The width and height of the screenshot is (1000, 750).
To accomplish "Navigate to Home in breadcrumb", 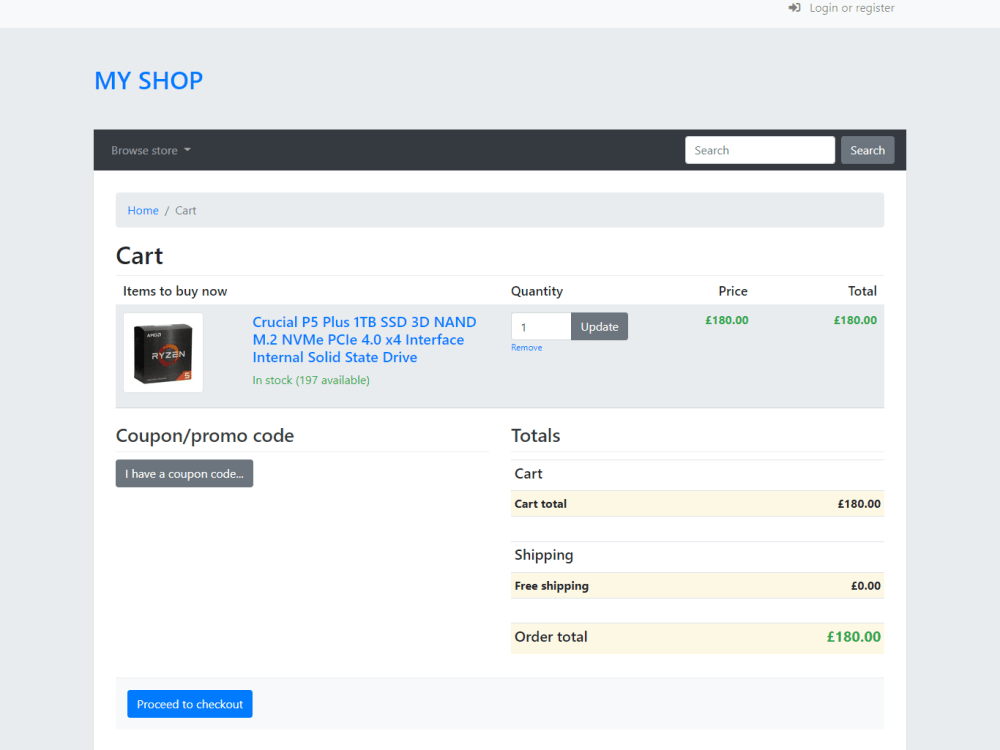I will [x=143, y=210].
